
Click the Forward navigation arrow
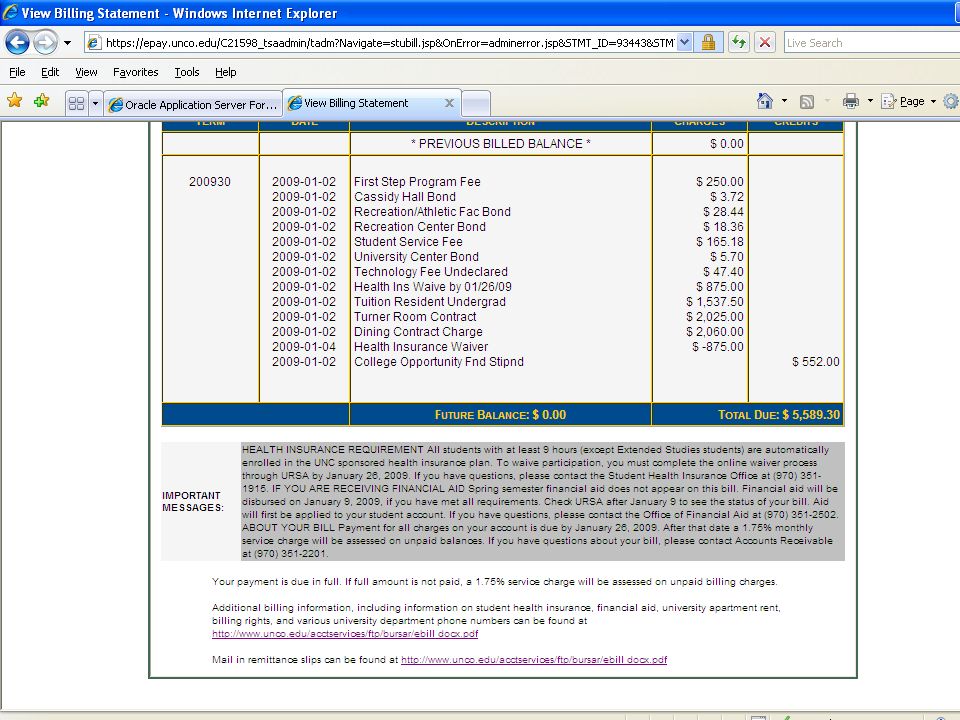coord(45,42)
